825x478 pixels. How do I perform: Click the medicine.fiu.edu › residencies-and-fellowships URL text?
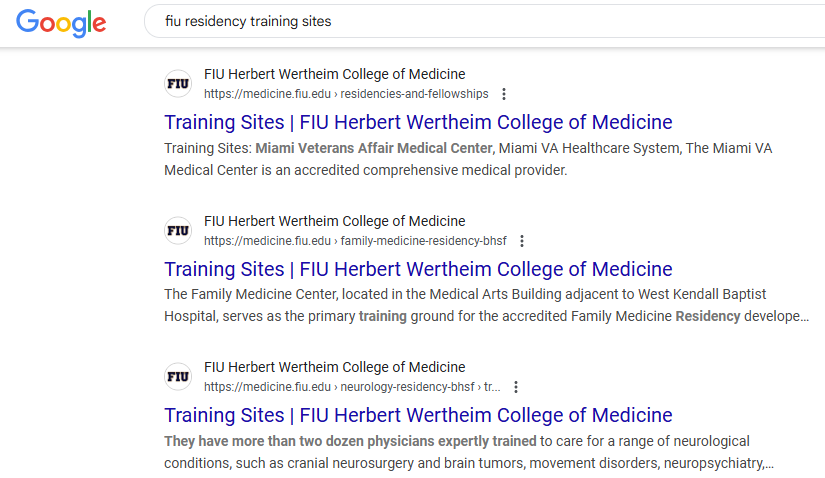pos(346,94)
